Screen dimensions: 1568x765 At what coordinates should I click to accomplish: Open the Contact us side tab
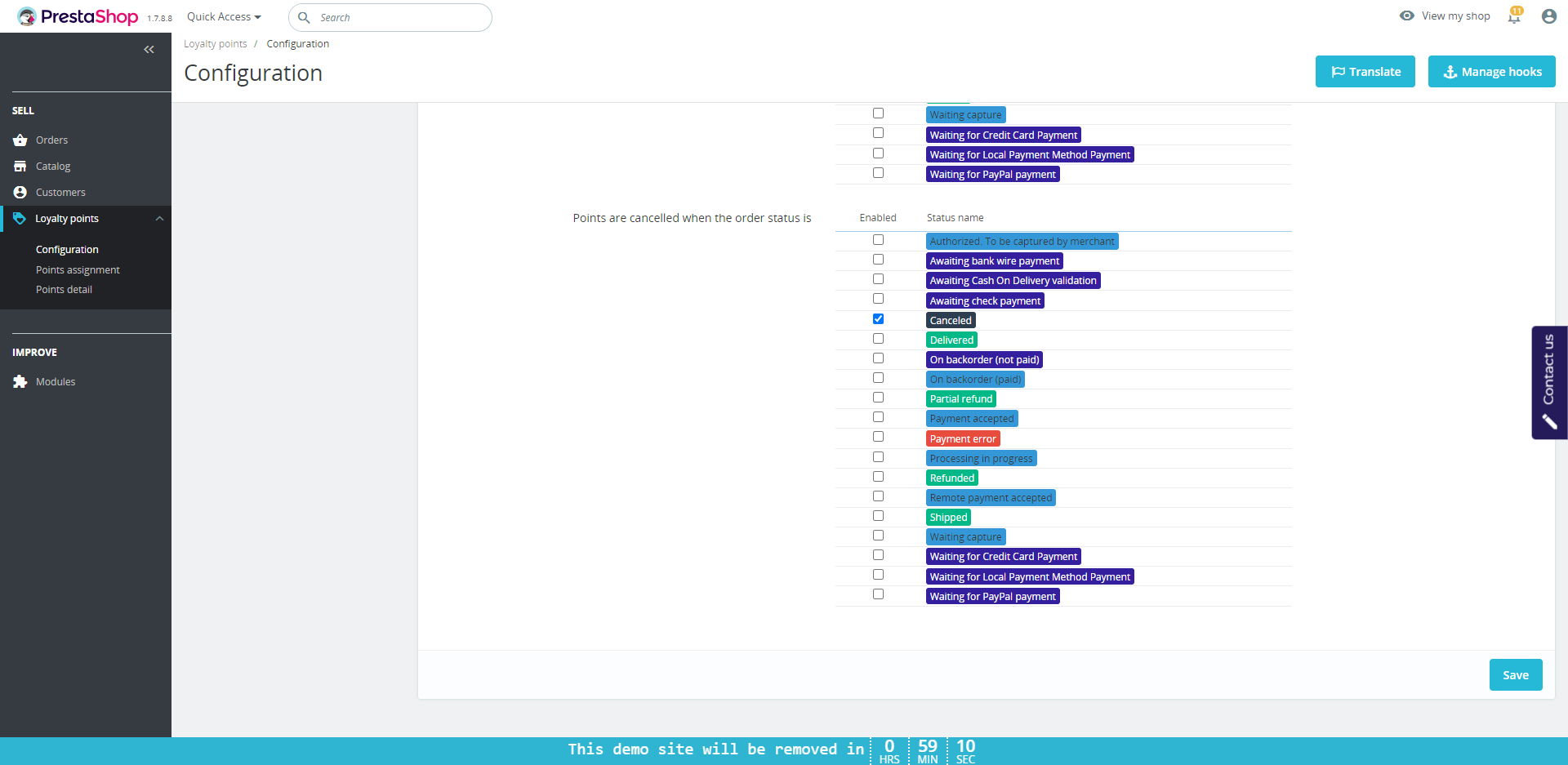(1549, 383)
